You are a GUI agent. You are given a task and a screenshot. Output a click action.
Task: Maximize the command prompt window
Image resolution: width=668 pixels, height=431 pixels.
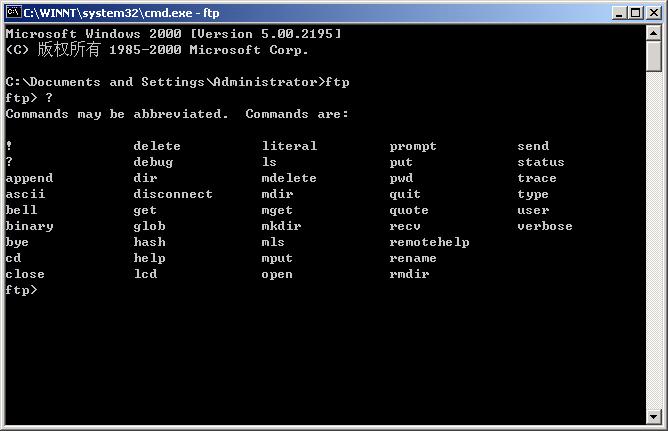click(635, 13)
